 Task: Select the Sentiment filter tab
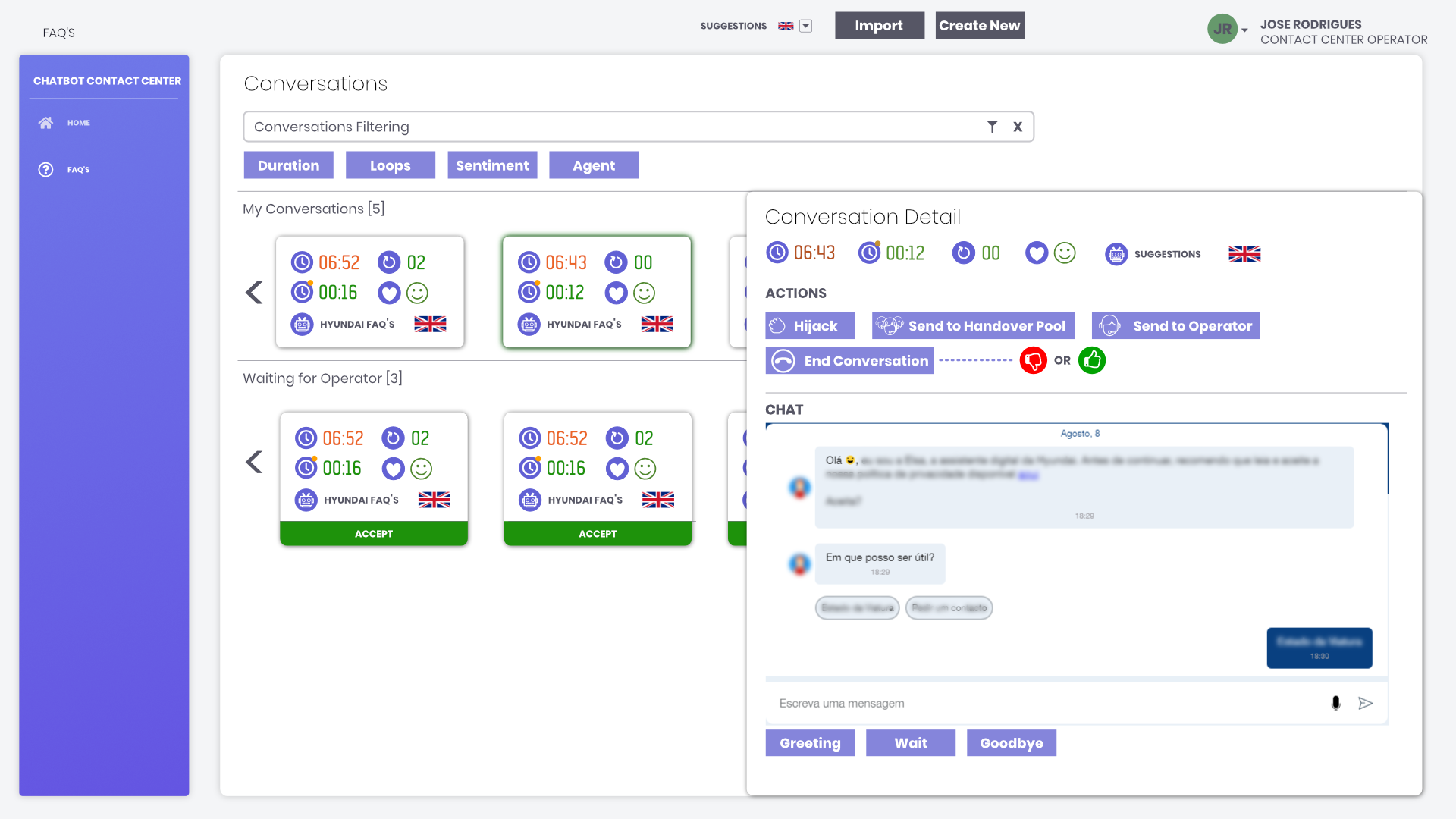click(492, 165)
